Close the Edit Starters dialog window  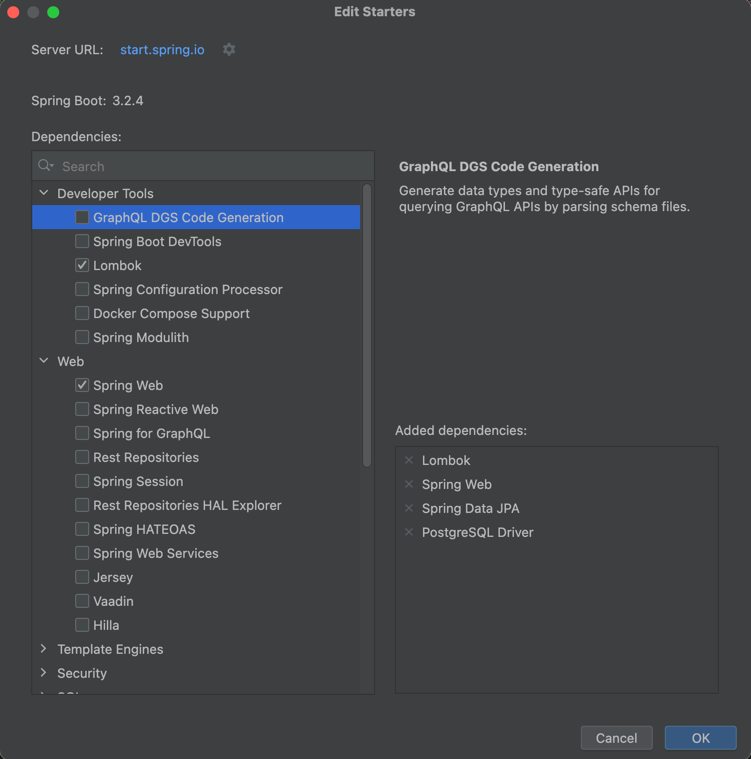(x=13, y=12)
